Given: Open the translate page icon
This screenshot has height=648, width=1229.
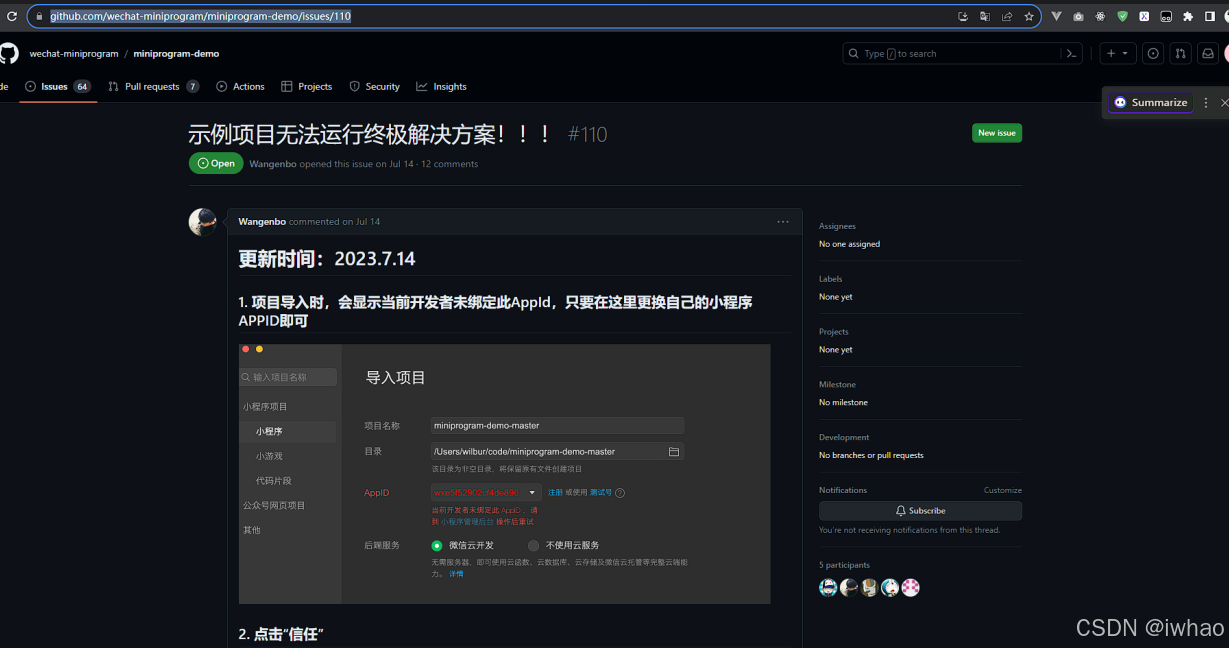Looking at the screenshot, I should point(985,16).
